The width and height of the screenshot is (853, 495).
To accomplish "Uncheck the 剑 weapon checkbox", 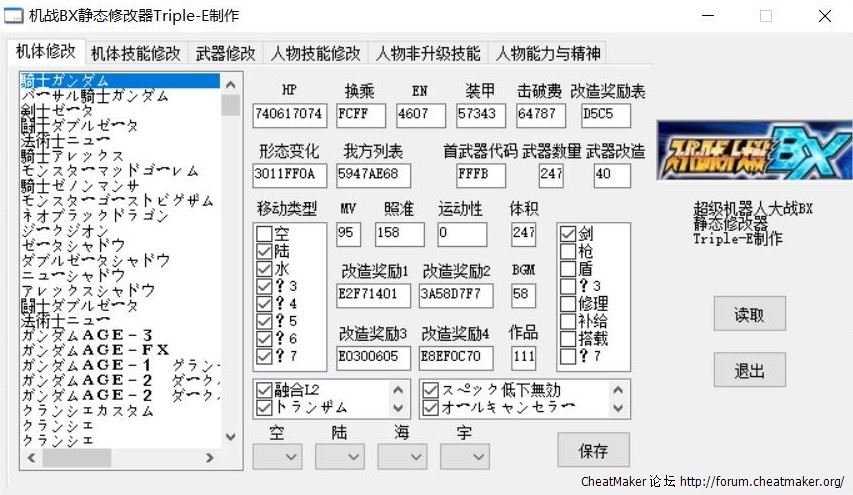I will [x=568, y=234].
